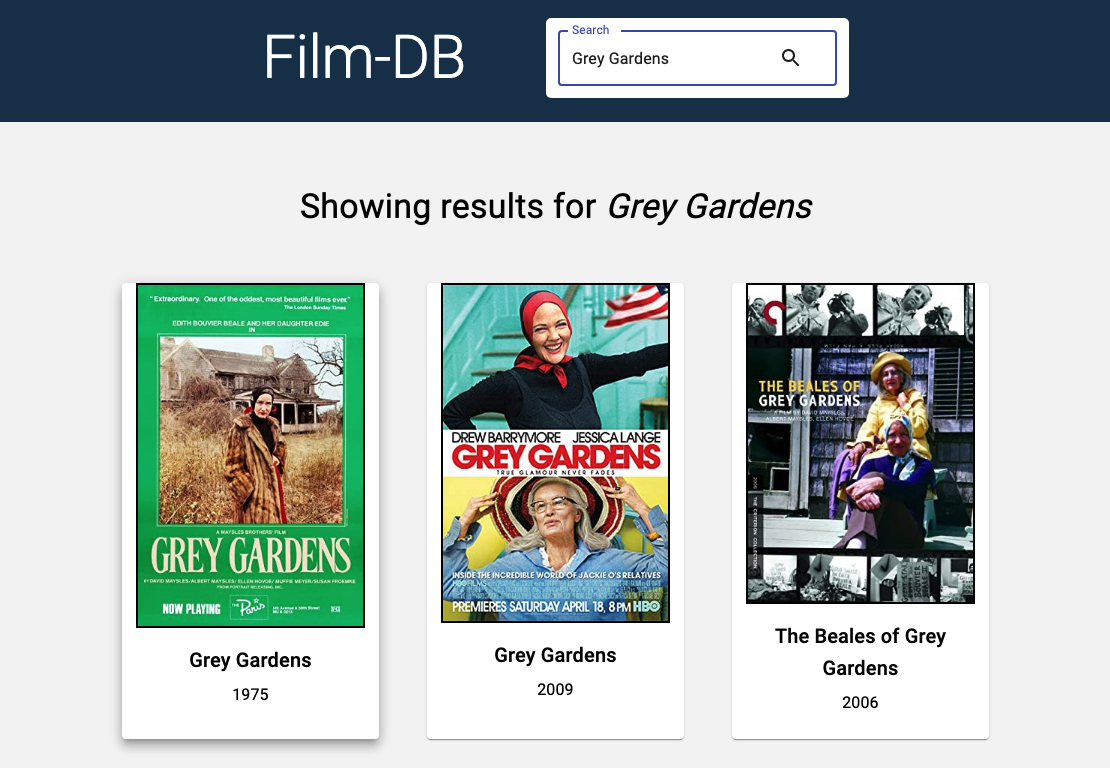Screen dimensions: 1110x768
Task: Click the year 2006 under The Beales
Action: tap(860, 702)
